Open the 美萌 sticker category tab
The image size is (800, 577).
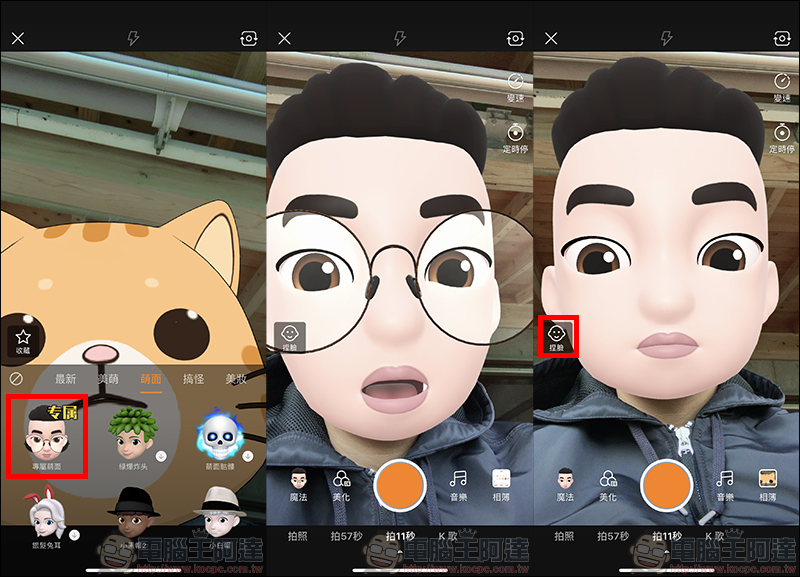(108, 379)
